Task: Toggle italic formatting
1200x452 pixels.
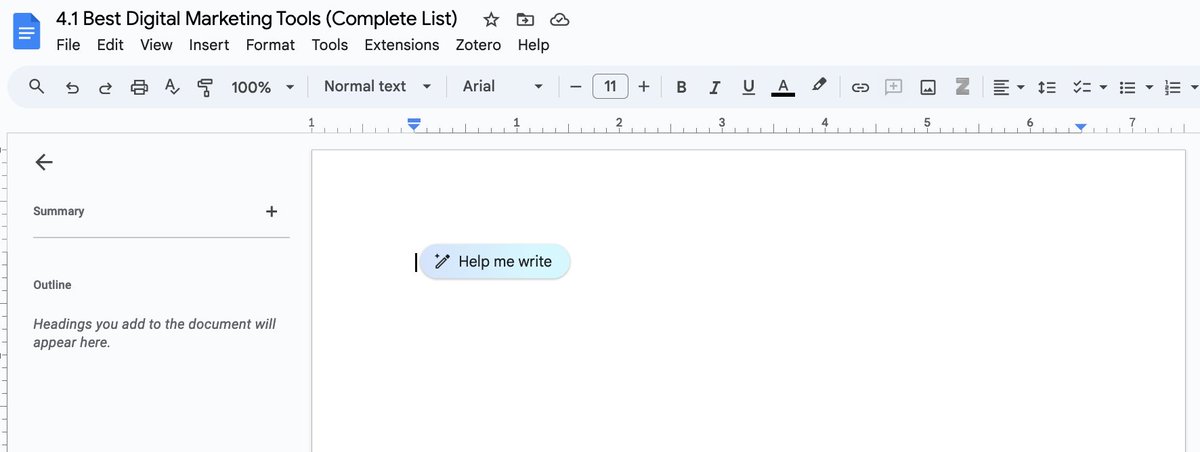Action: [x=714, y=87]
